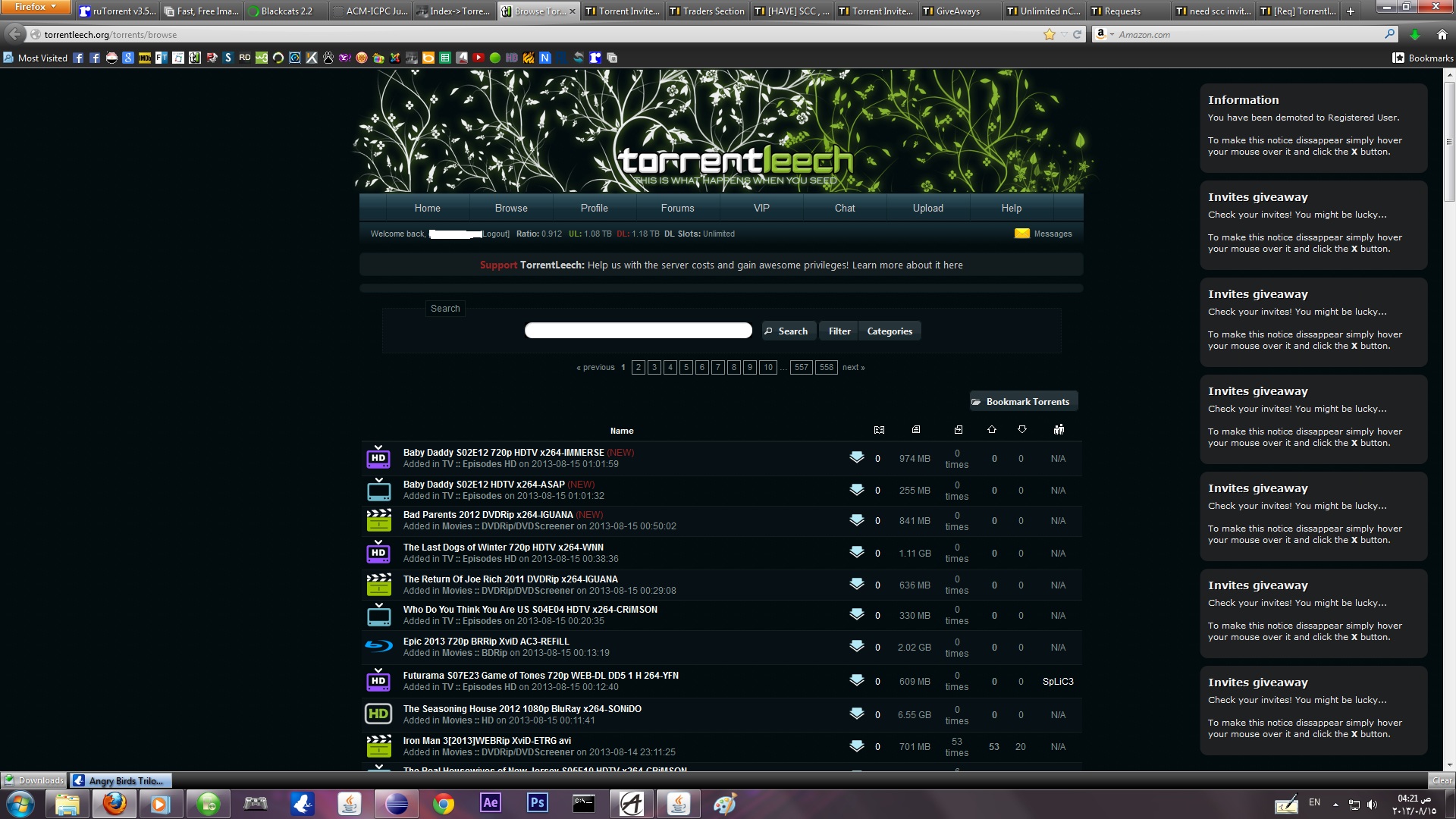Sort by comments column icon
The image size is (1456, 819).
click(879, 430)
